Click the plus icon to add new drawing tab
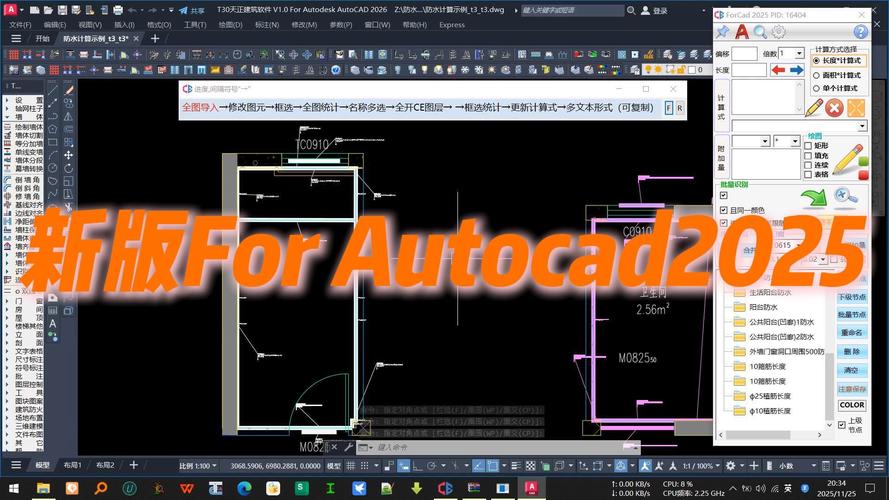This screenshot has width=889, height=500. click(155, 39)
